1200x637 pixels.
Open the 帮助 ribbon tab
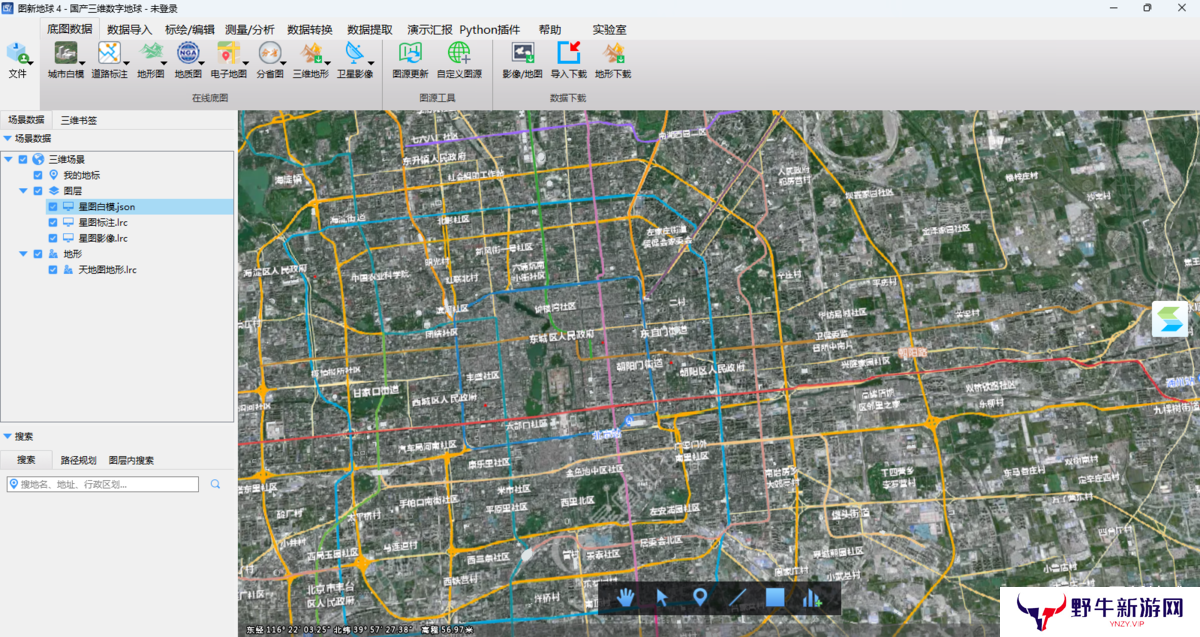coord(550,30)
